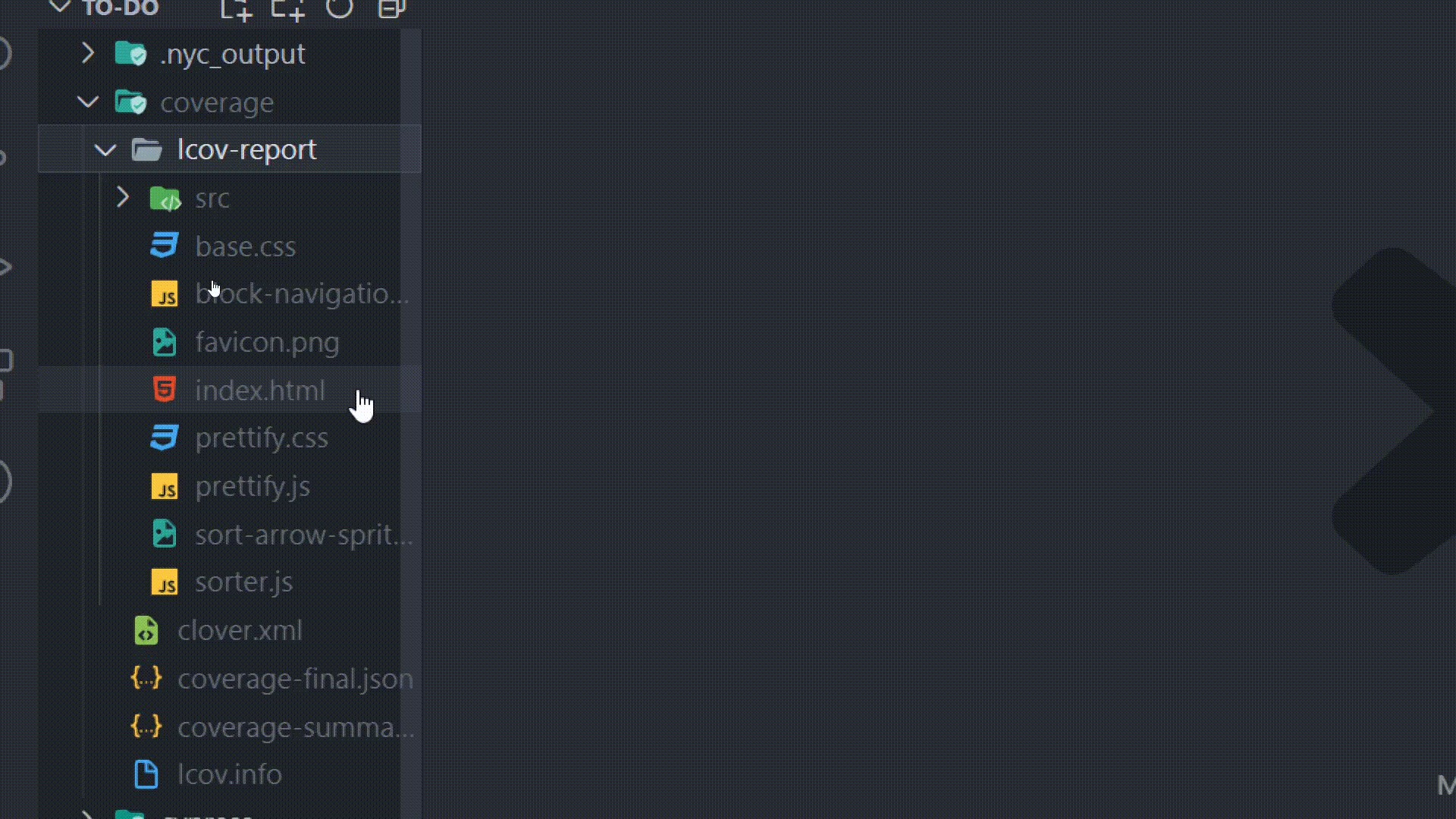Click the JSON icon for coverage-final.json
Image resolution: width=1456 pixels, height=819 pixels.
click(x=146, y=678)
